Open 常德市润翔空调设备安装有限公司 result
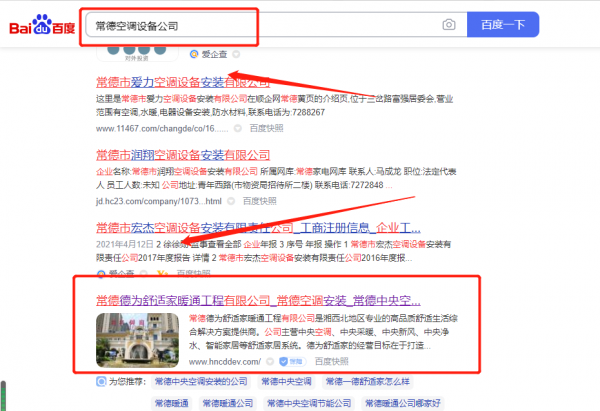 [x=182, y=155]
